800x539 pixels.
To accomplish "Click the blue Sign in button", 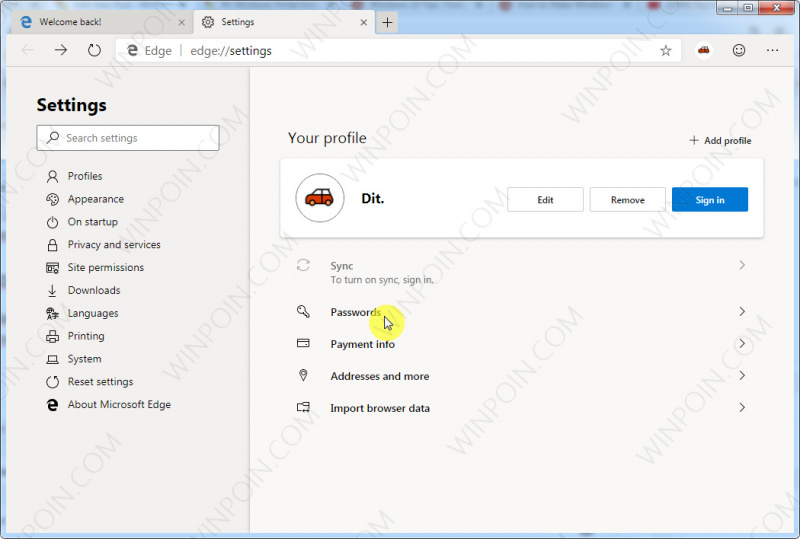I will (710, 200).
